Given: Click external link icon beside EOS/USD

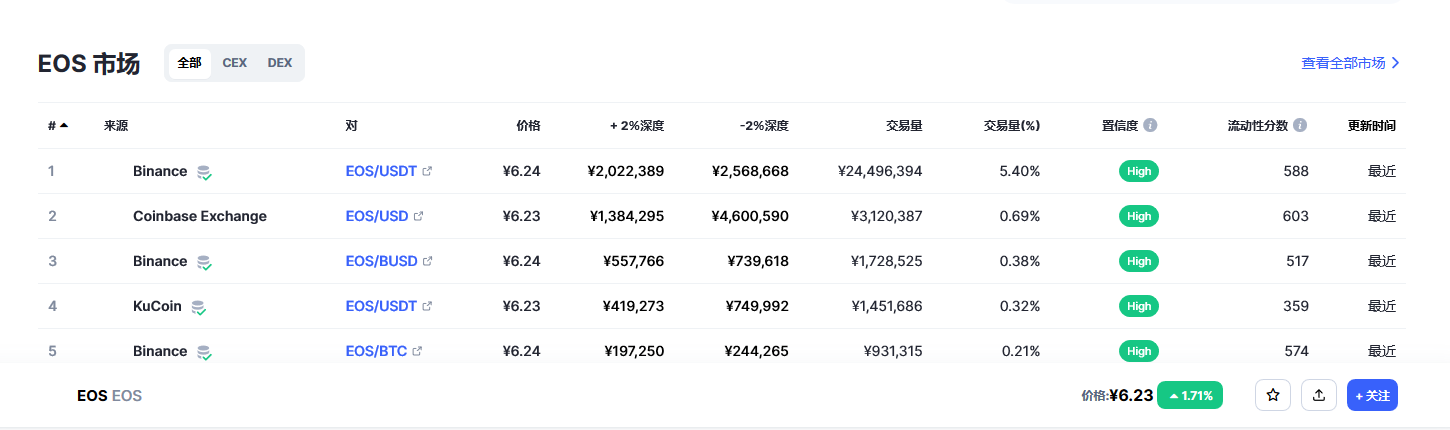Looking at the screenshot, I should coord(419,216).
